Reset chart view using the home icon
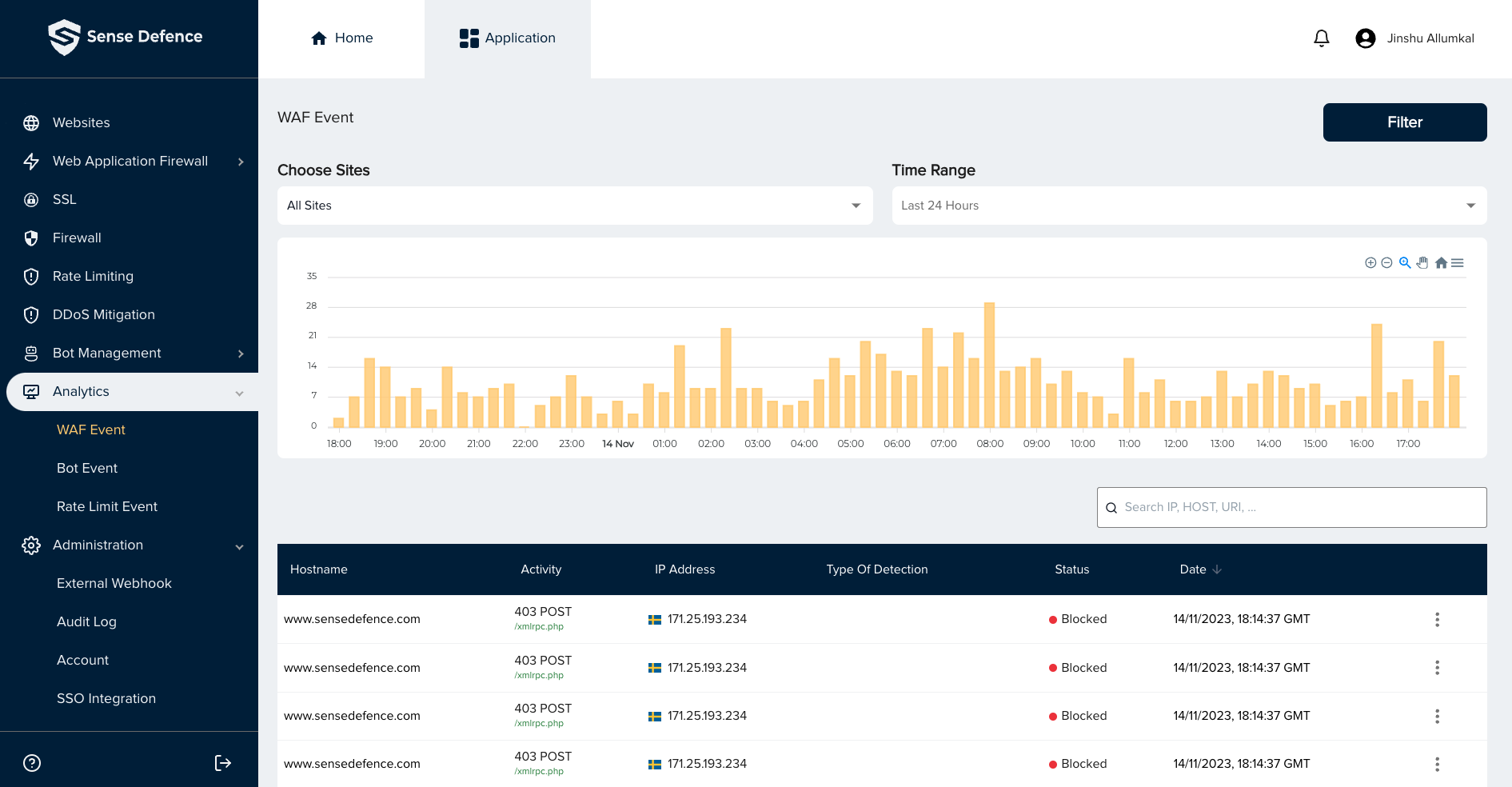This screenshot has height=787, width=1512. pos(1441,262)
